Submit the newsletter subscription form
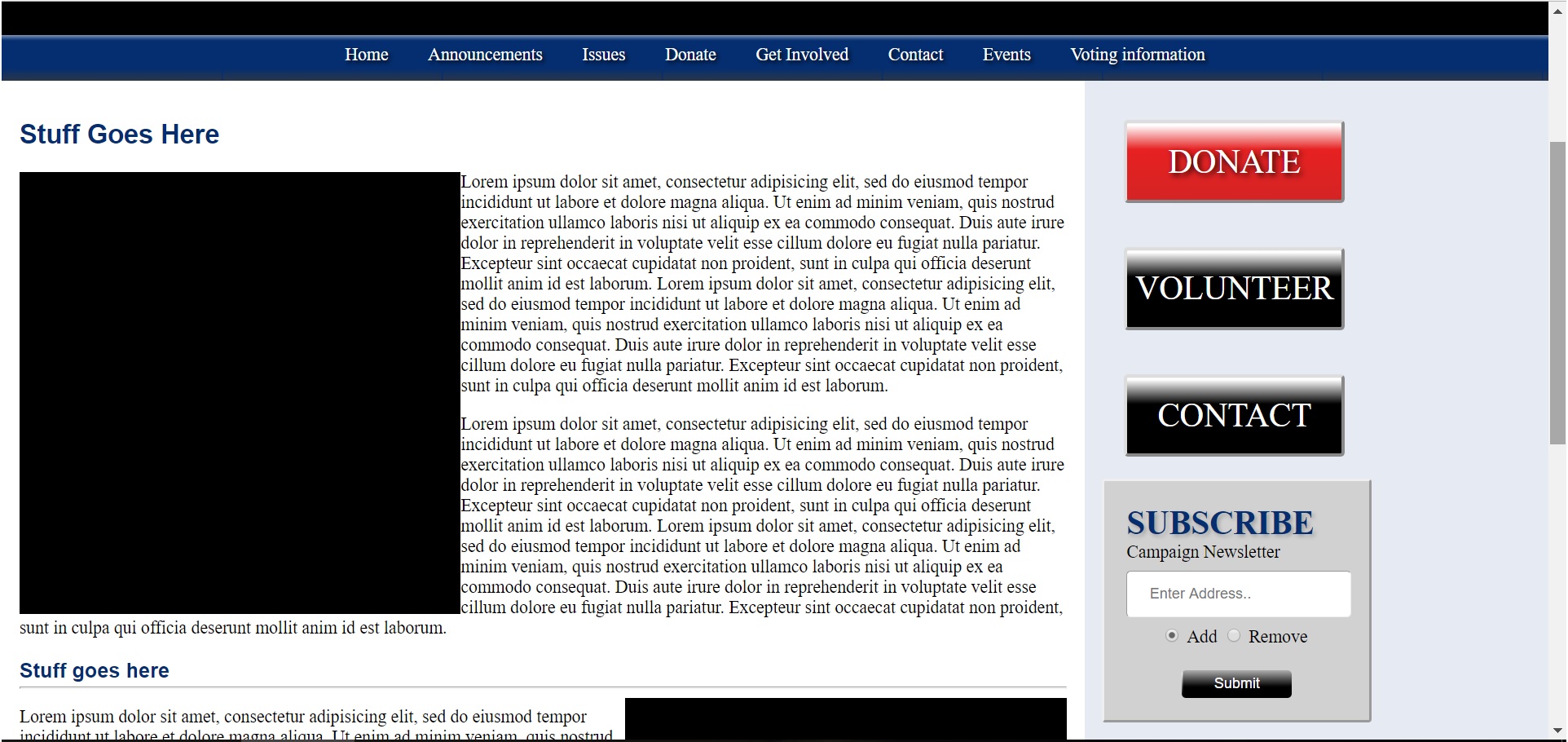The height and width of the screenshot is (742, 1568). point(1236,683)
